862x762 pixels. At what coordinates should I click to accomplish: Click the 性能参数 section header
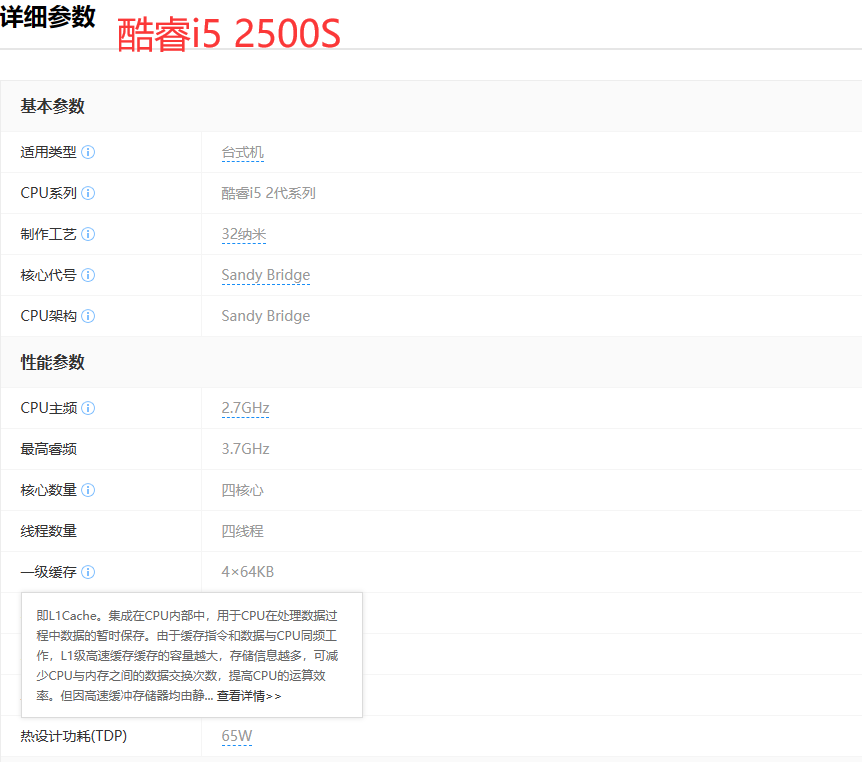[52, 362]
